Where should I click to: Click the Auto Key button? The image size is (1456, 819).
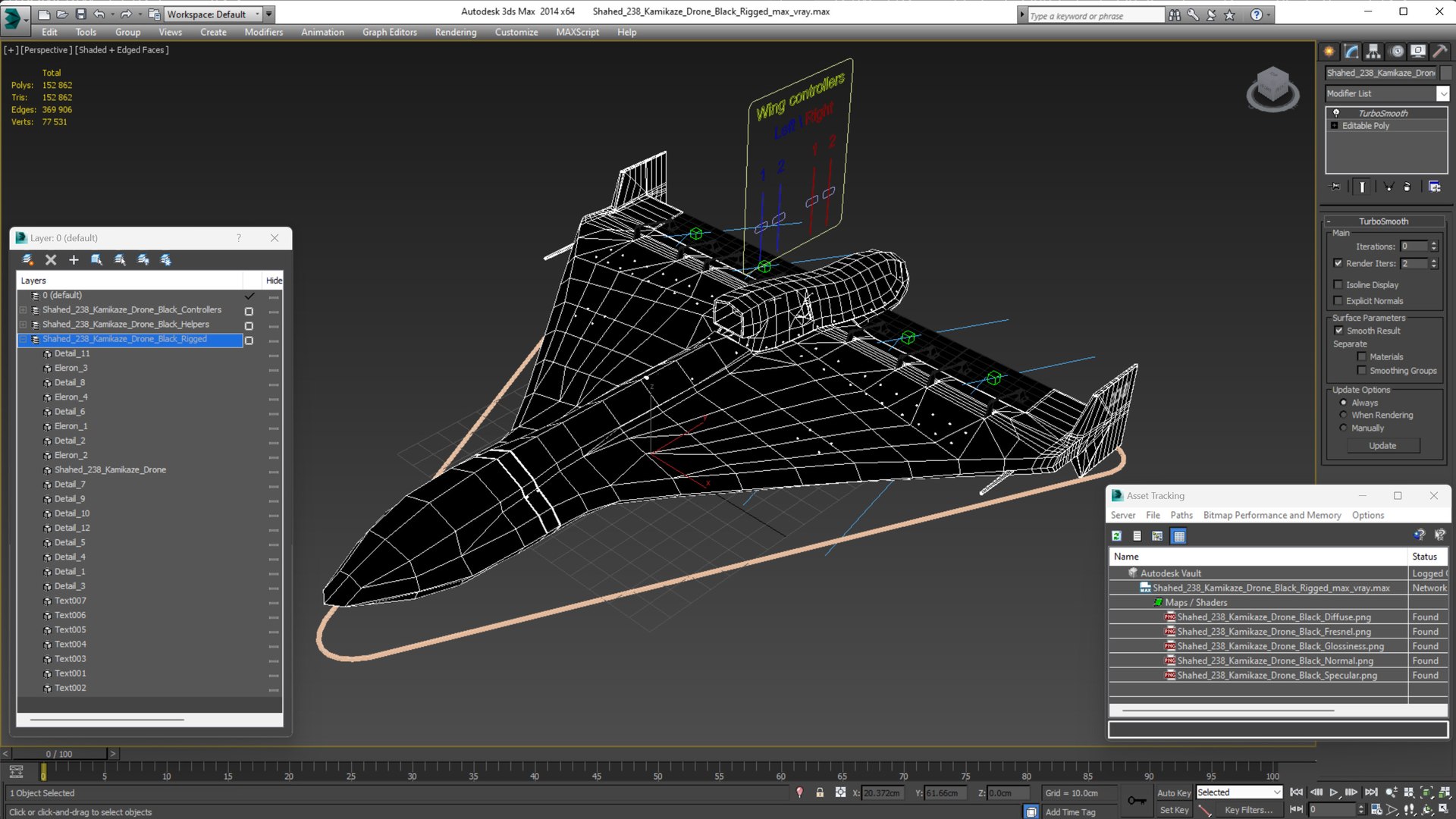pos(1174,792)
